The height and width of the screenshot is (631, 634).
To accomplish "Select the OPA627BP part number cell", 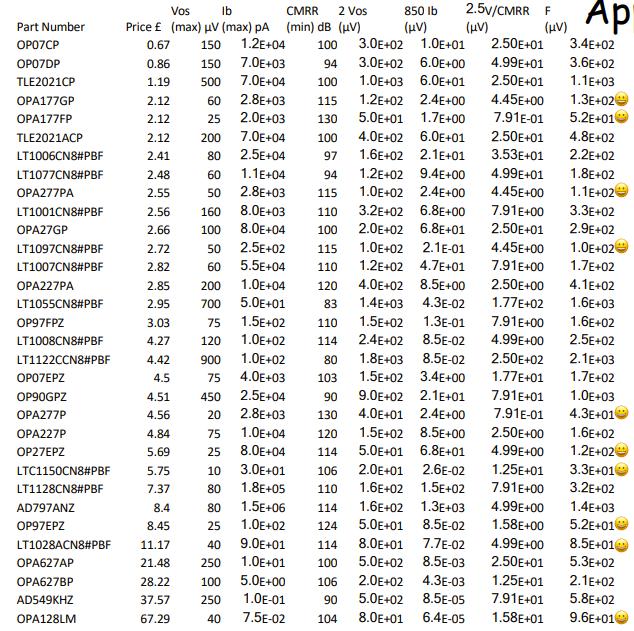I will click(x=45, y=581).
